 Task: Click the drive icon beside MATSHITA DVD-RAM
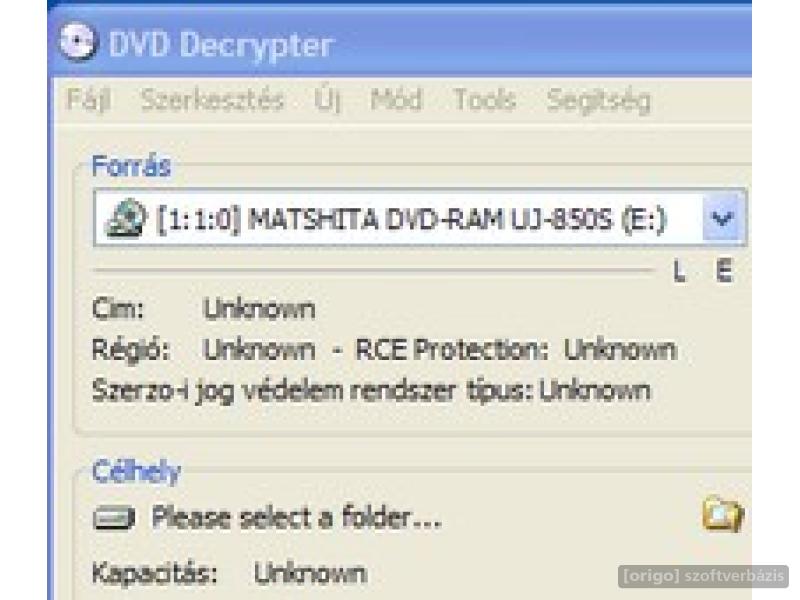point(126,218)
